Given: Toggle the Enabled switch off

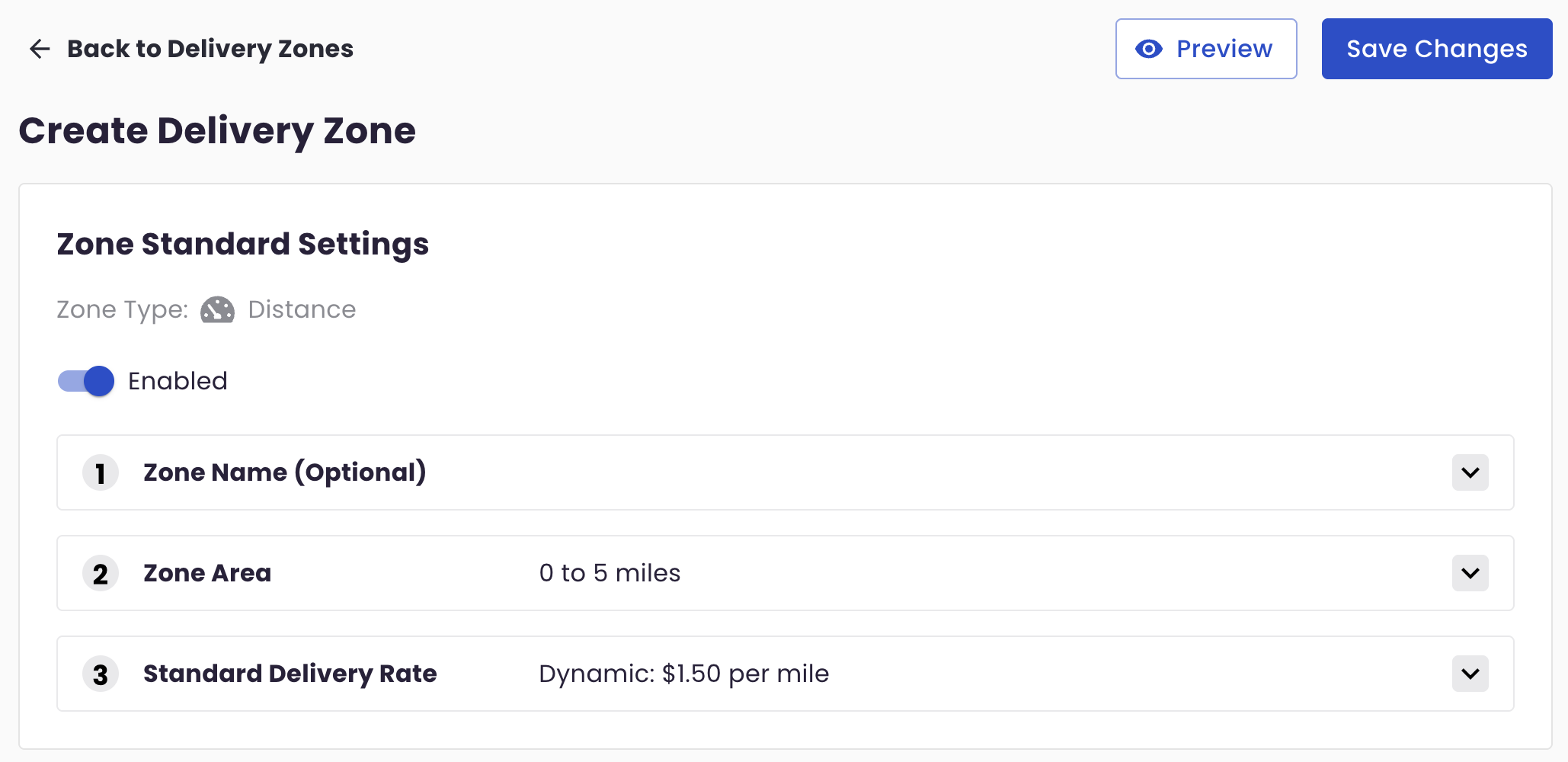Looking at the screenshot, I should click(x=86, y=381).
